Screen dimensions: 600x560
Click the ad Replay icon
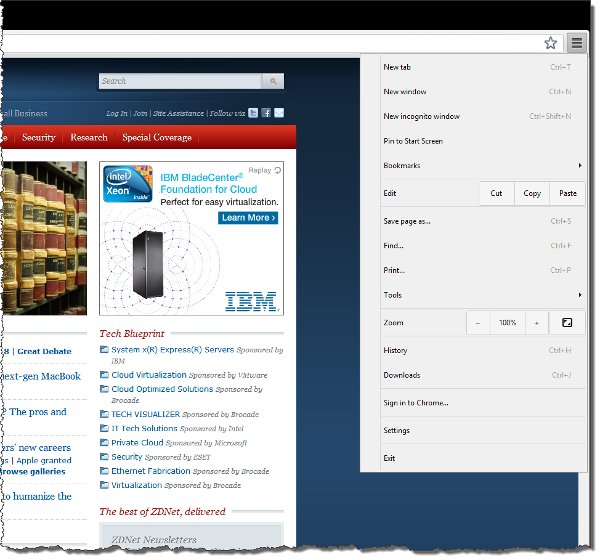pos(277,170)
